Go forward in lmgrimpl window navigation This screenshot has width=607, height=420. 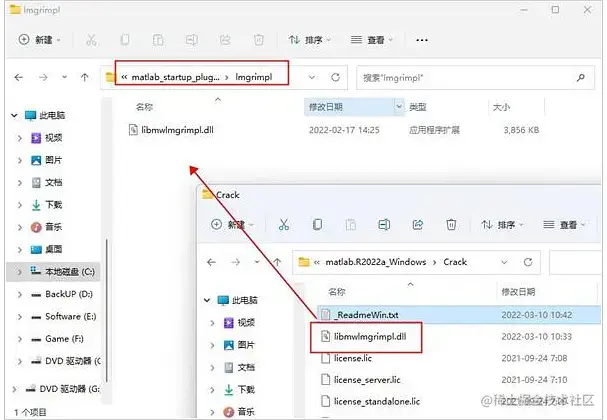coord(43,77)
